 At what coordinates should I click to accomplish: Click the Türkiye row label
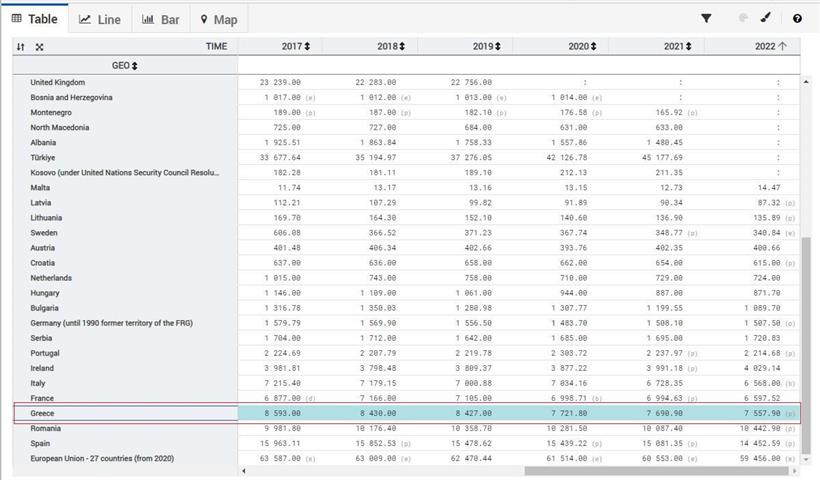[x=43, y=158]
